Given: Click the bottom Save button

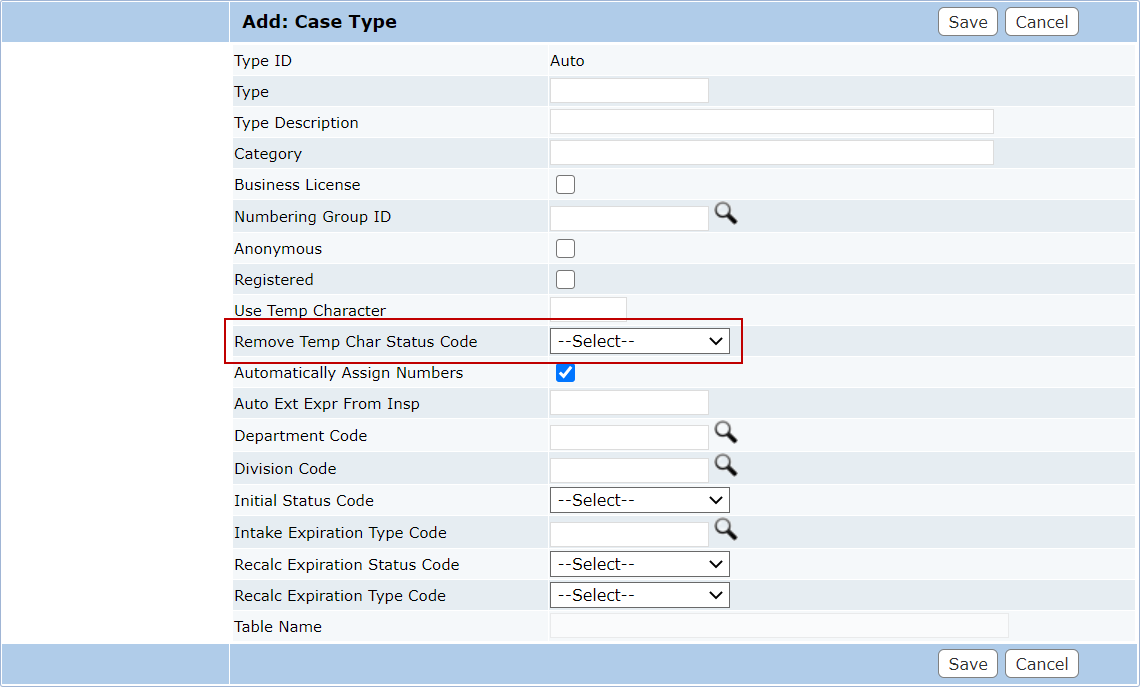Looking at the screenshot, I should [x=967, y=664].
